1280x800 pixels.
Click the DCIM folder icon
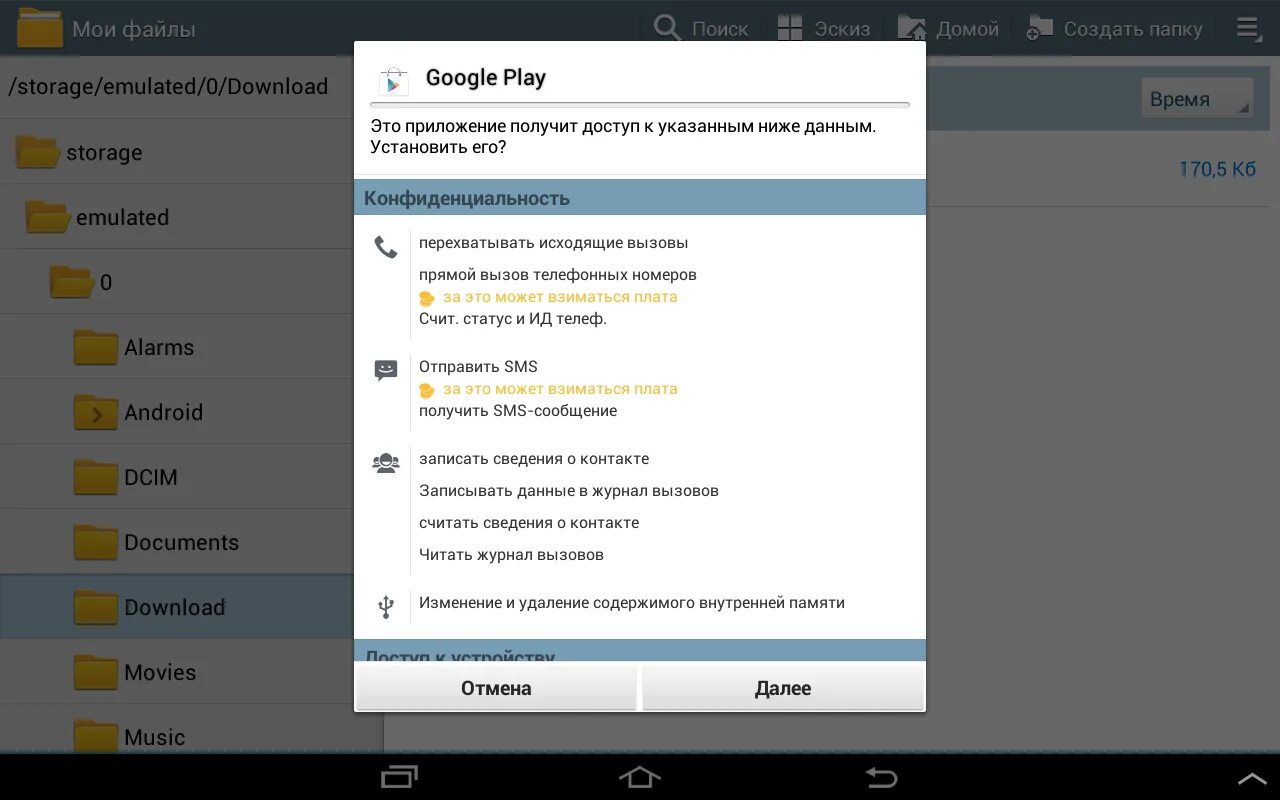coord(96,477)
